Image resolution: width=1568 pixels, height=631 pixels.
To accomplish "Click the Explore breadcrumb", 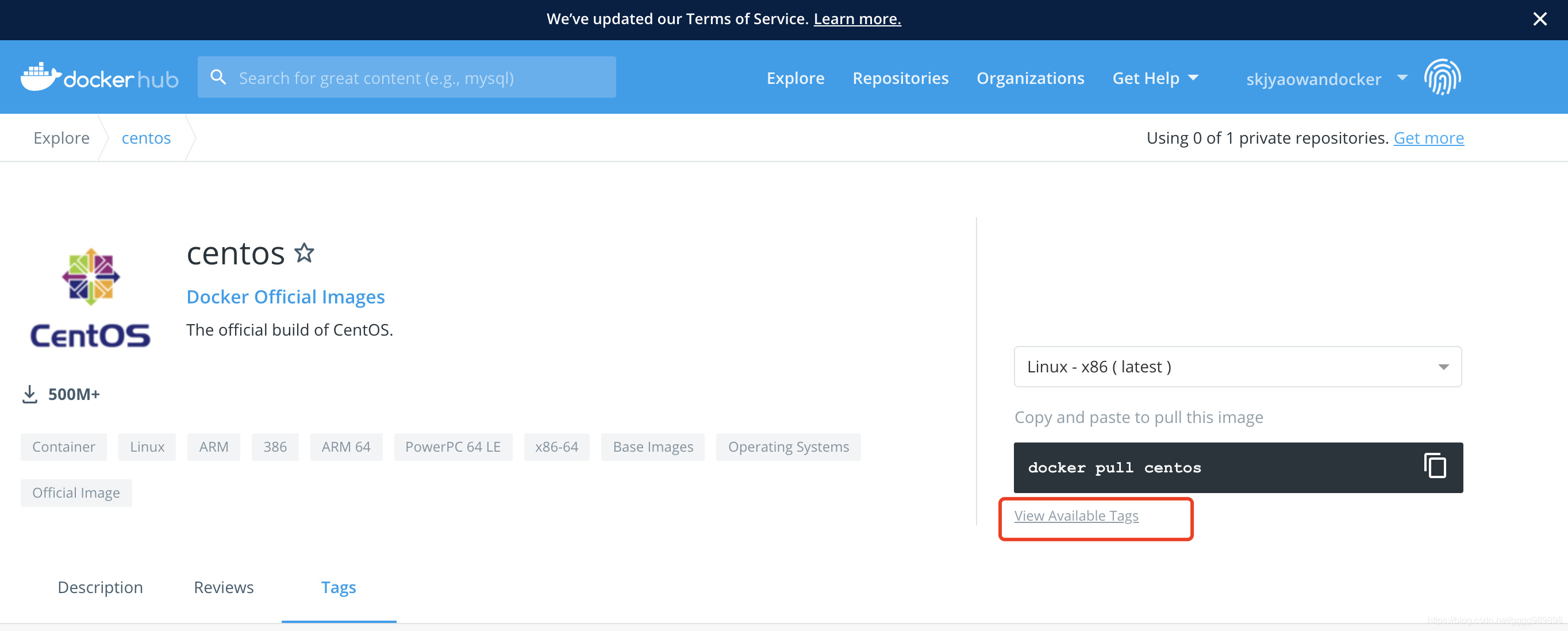I will click(62, 138).
